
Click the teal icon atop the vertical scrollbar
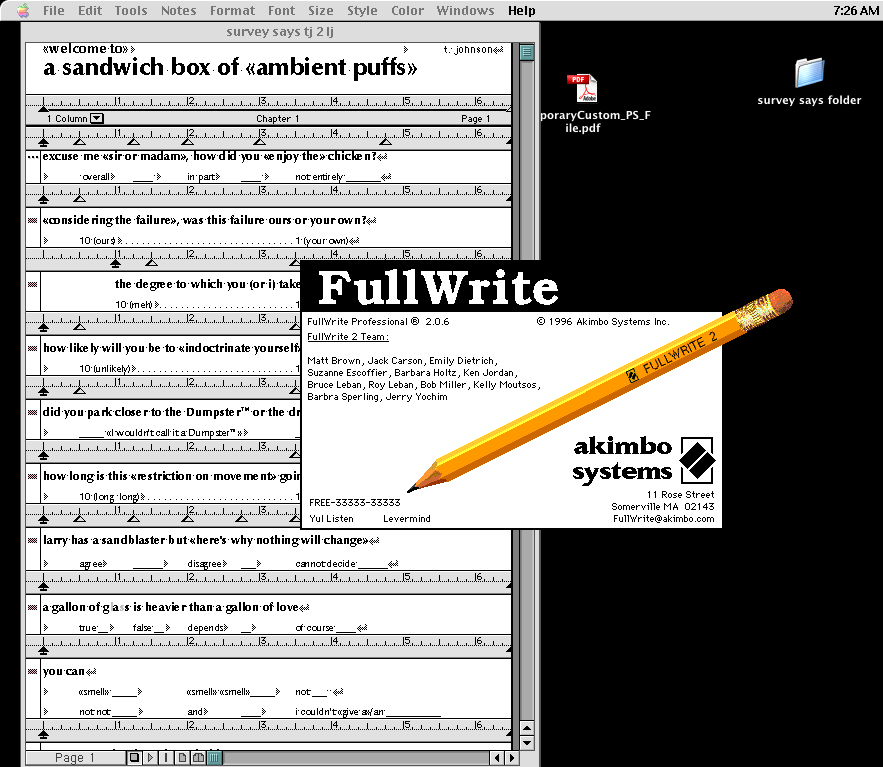tap(527, 52)
